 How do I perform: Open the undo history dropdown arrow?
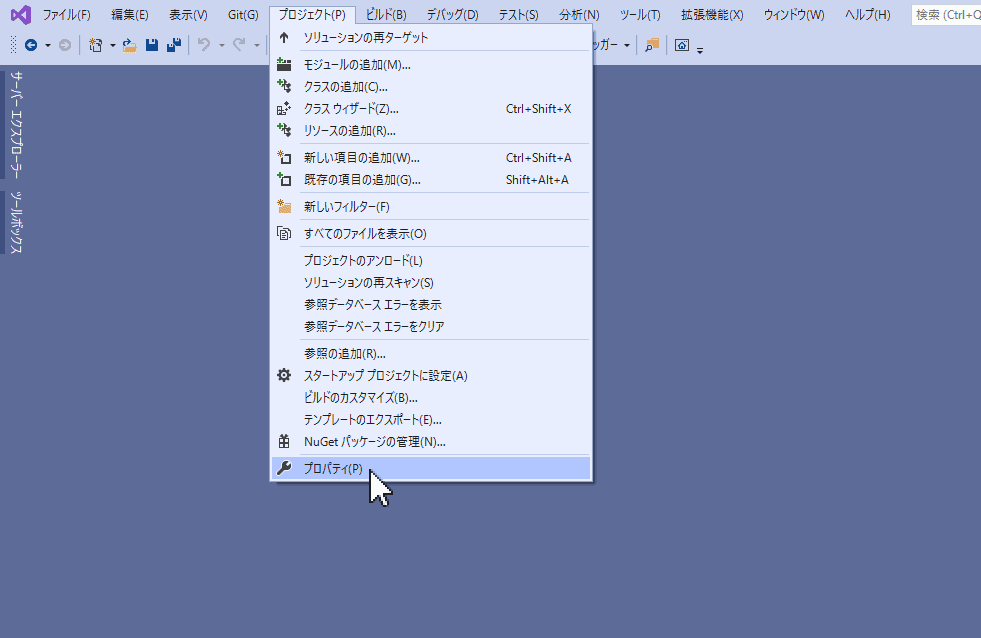[221, 45]
